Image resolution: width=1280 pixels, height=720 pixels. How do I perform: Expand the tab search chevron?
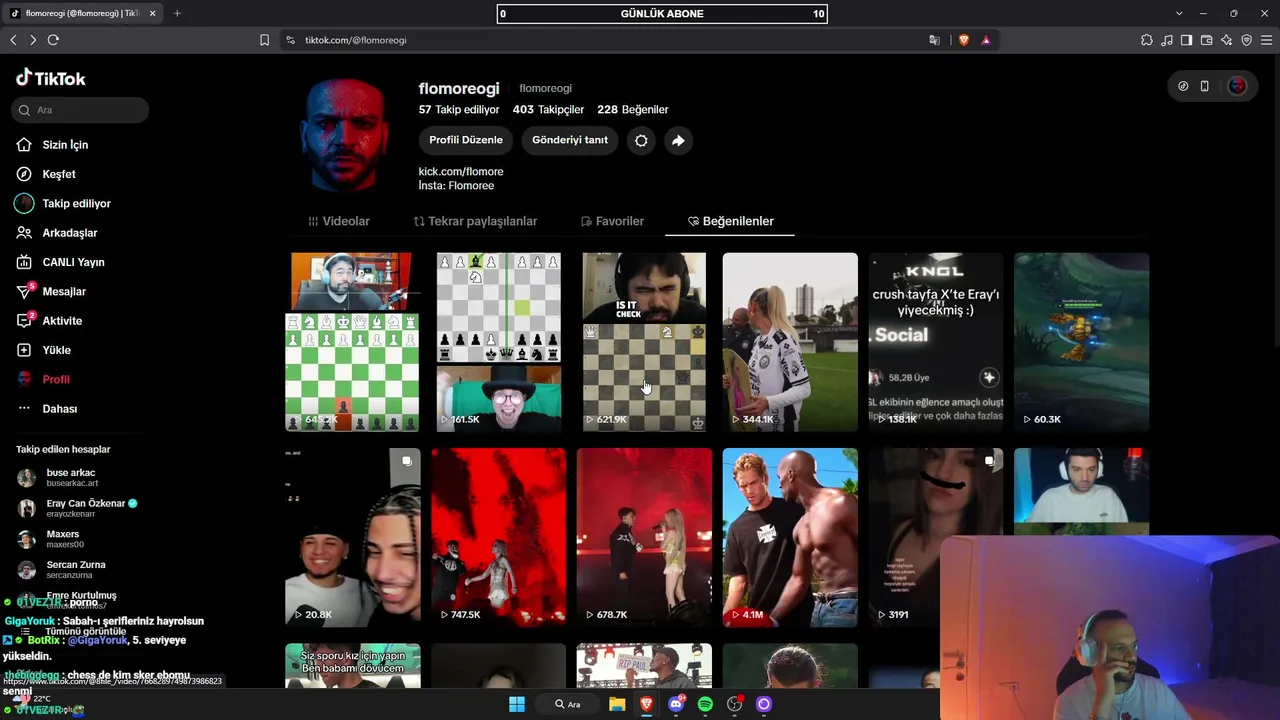(x=1180, y=13)
